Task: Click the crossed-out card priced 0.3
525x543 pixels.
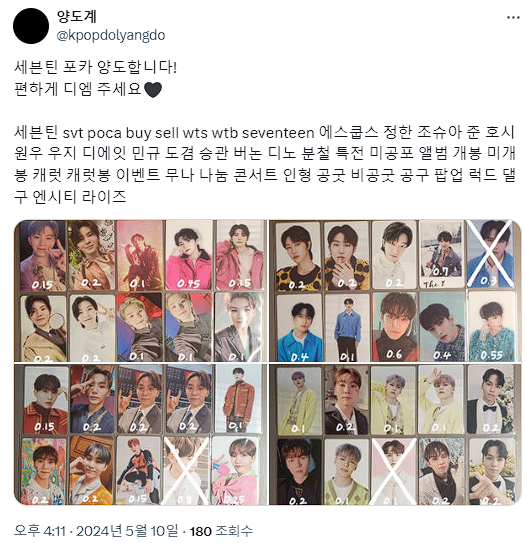Action: point(490,255)
